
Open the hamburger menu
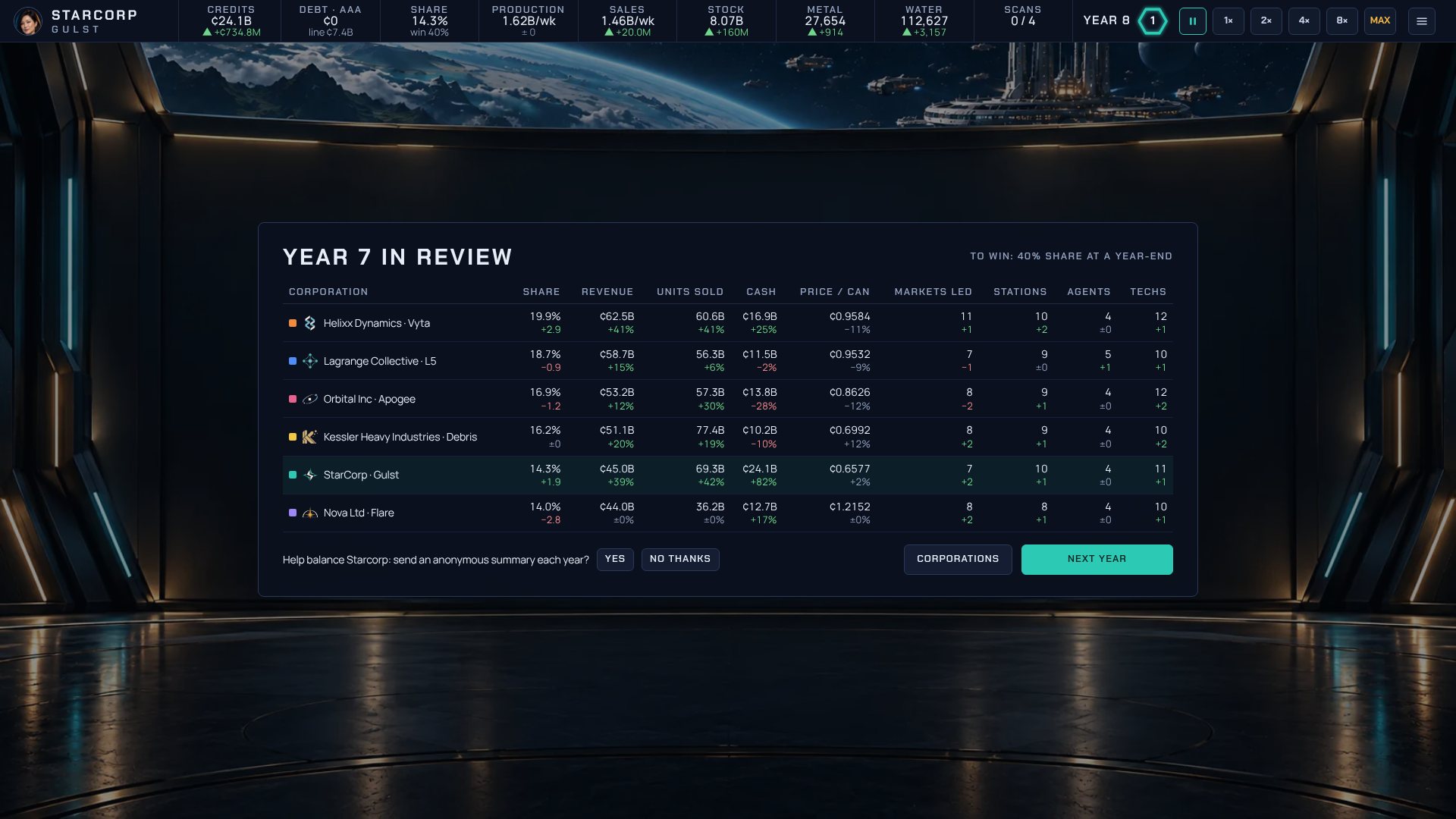(x=1422, y=21)
